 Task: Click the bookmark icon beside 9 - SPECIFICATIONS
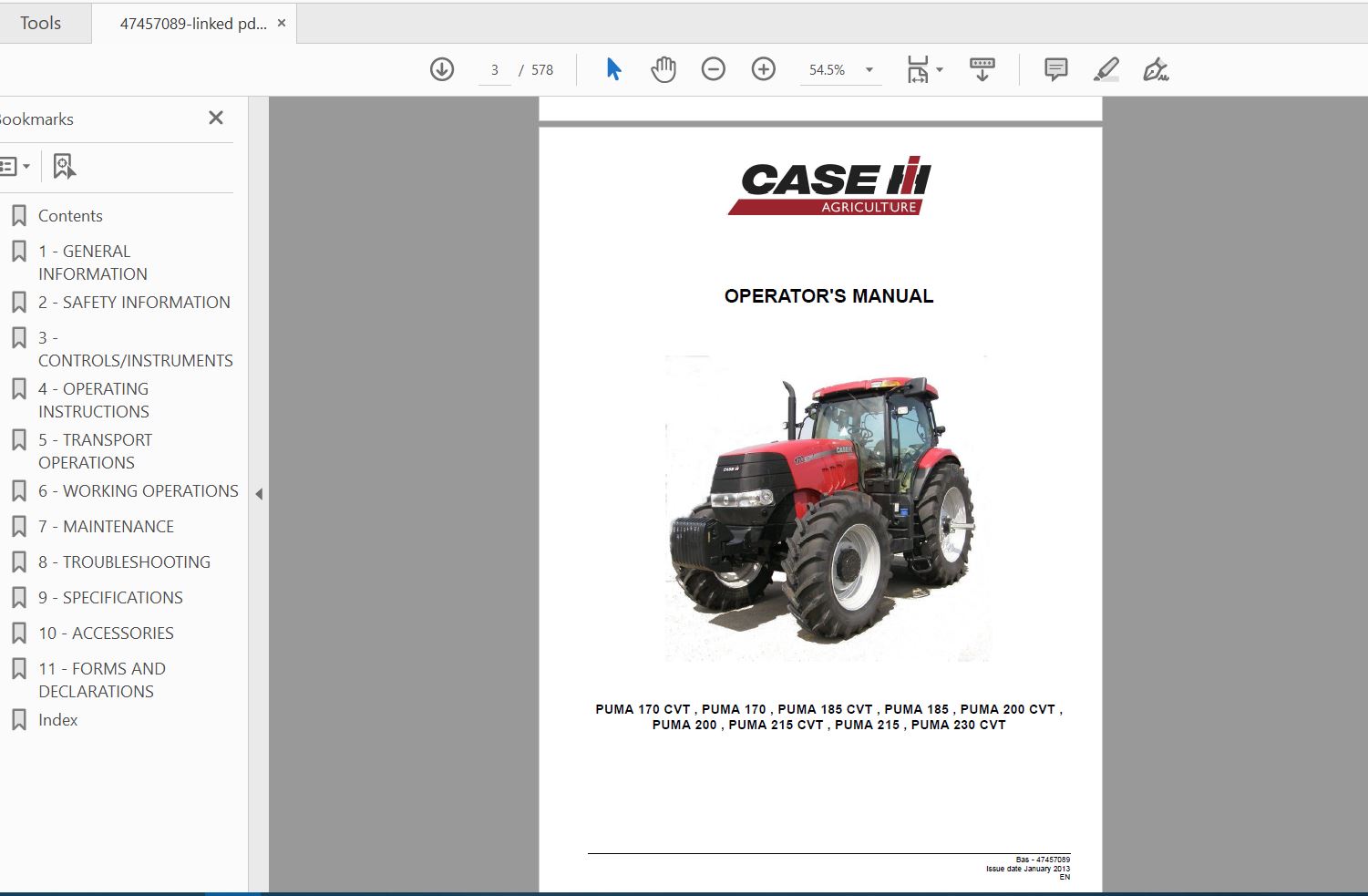pos(18,597)
